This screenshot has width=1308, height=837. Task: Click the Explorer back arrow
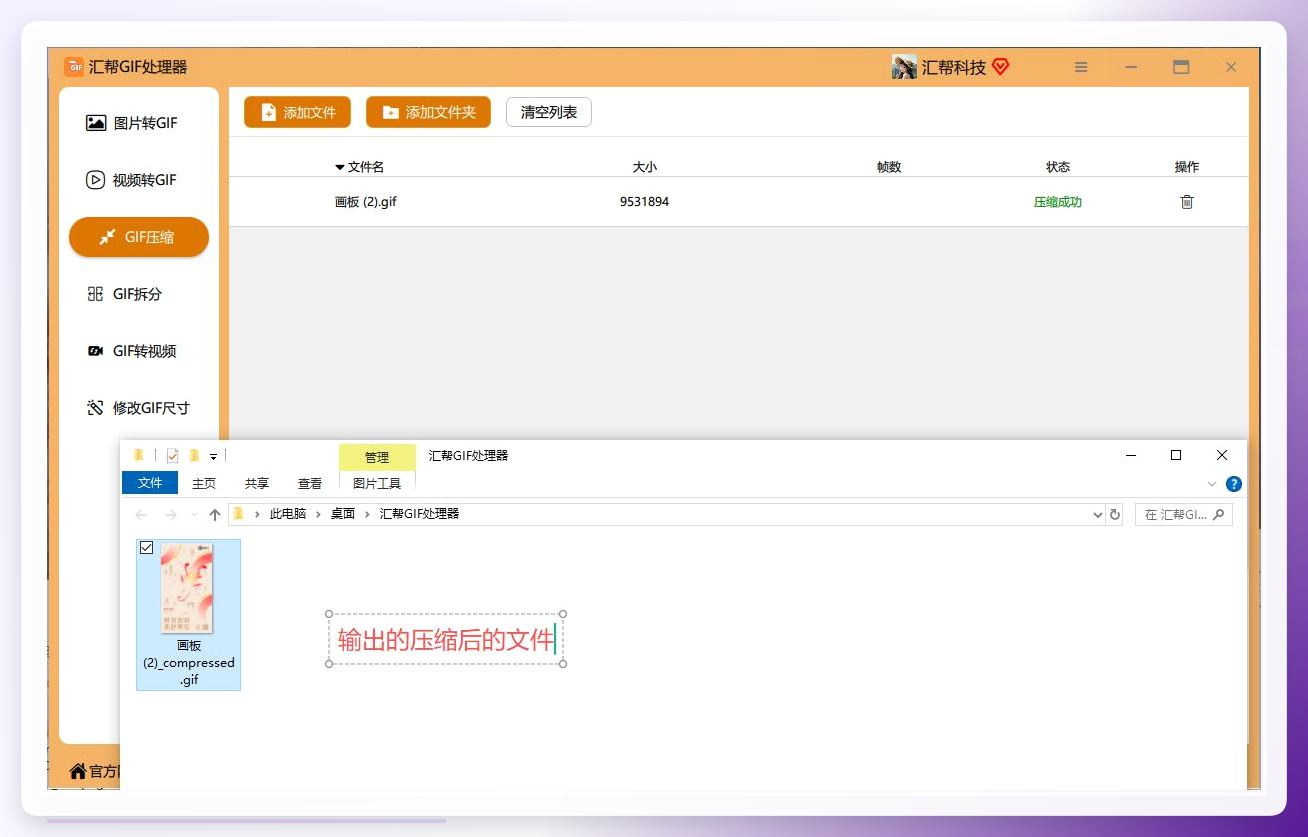point(141,515)
